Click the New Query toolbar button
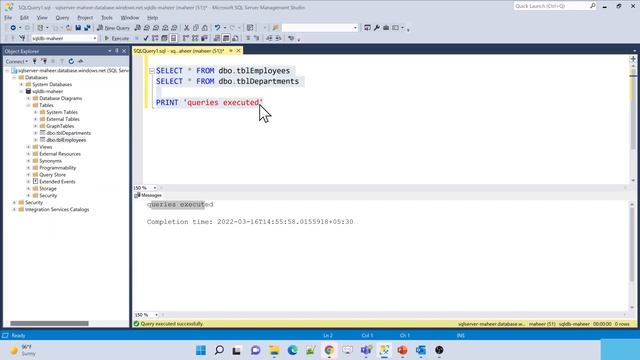Image resolution: width=640 pixels, height=360 pixels. [113, 28]
